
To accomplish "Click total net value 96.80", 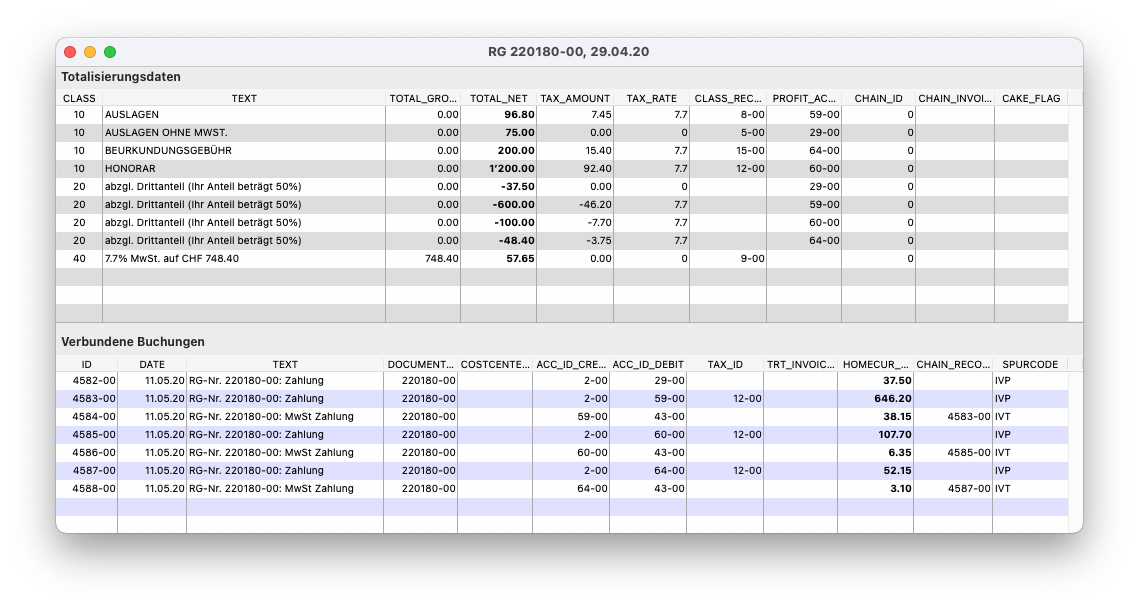I will (519, 115).
